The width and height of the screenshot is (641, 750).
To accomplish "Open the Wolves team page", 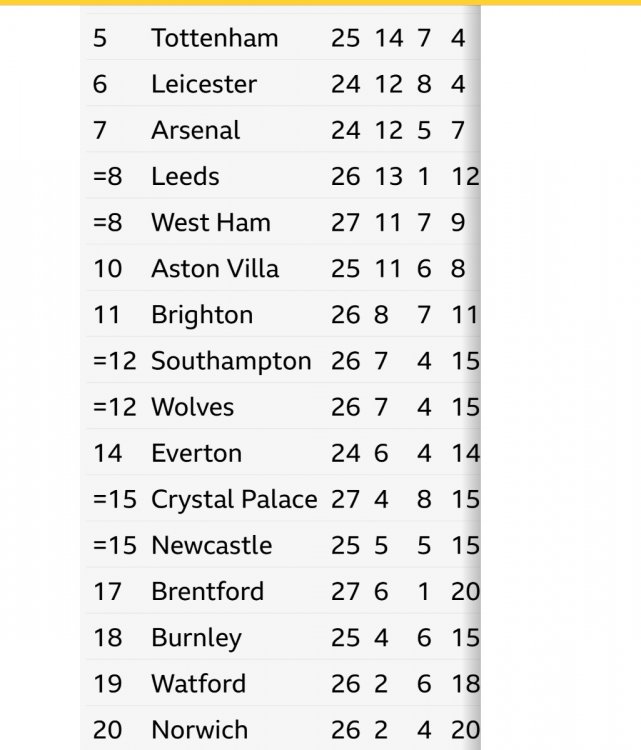I will 192,407.
